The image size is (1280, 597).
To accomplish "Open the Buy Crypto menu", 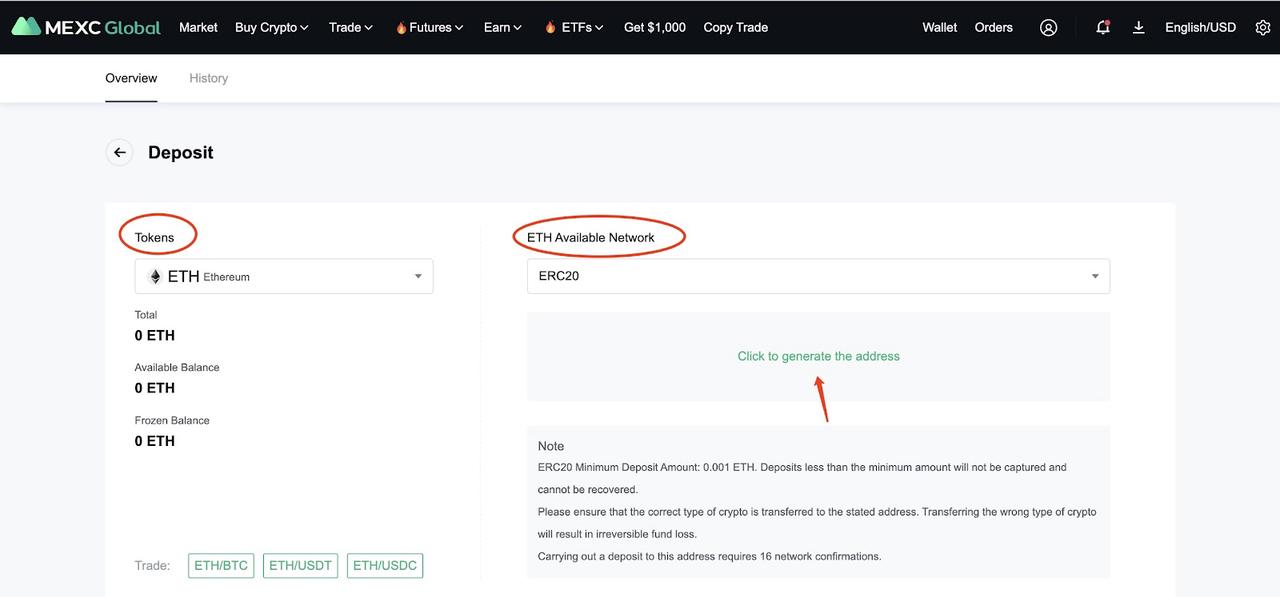I will (267, 27).
